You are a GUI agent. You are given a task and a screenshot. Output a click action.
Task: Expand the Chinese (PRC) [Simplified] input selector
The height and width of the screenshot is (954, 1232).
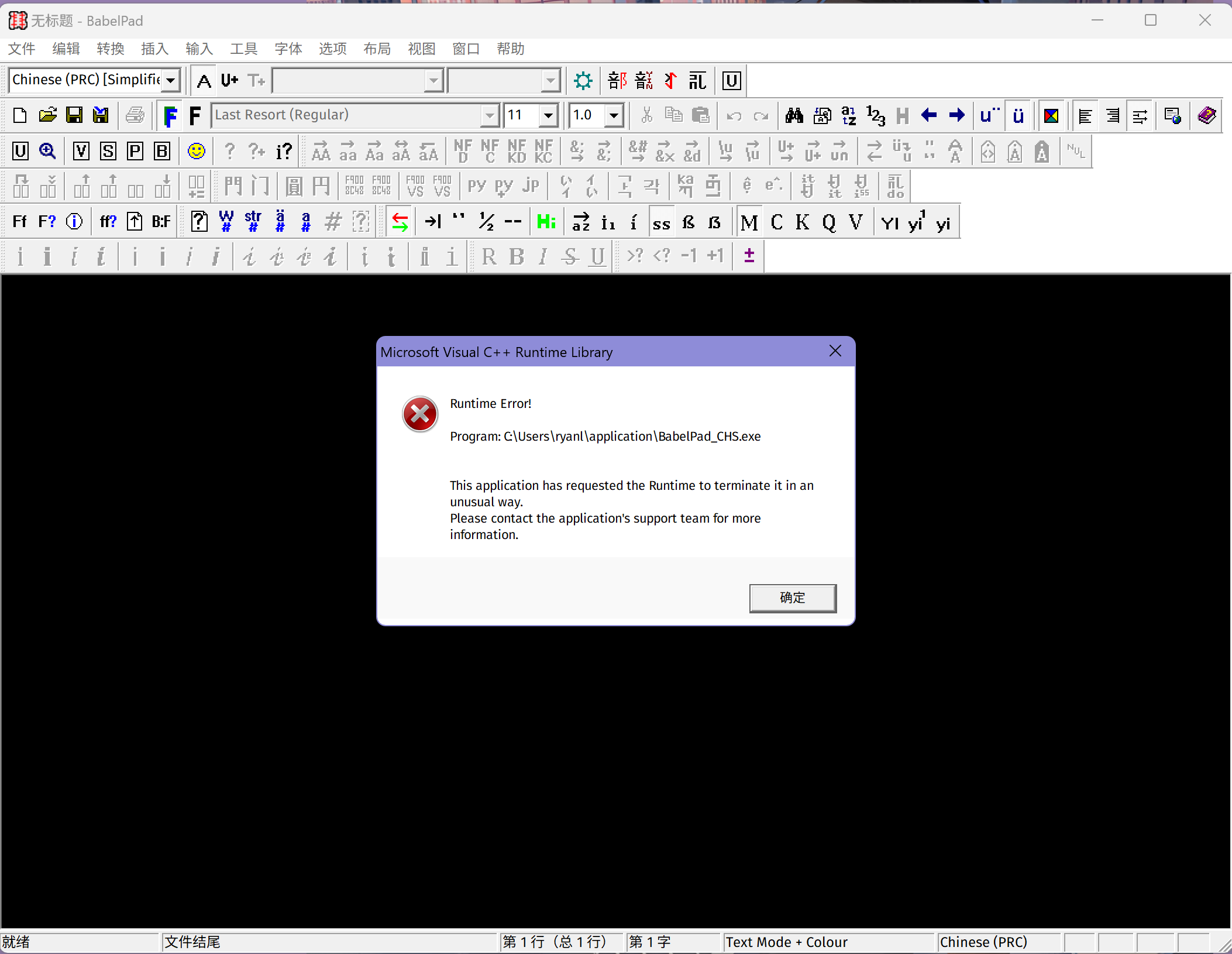coord(170,80)
